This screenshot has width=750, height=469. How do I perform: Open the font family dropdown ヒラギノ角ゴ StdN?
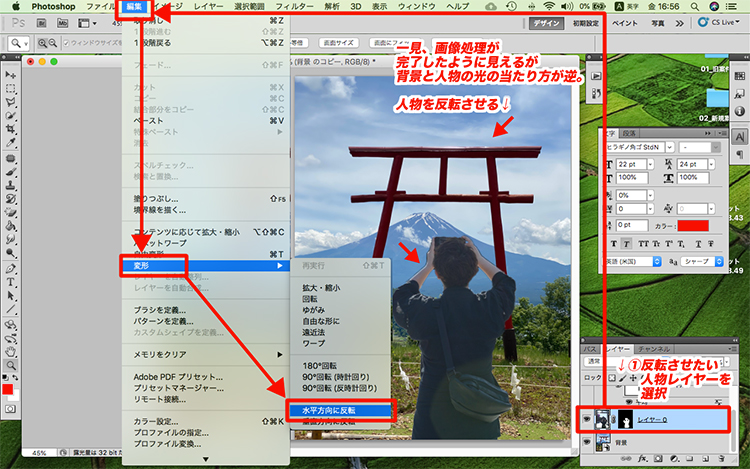(670, 147)
